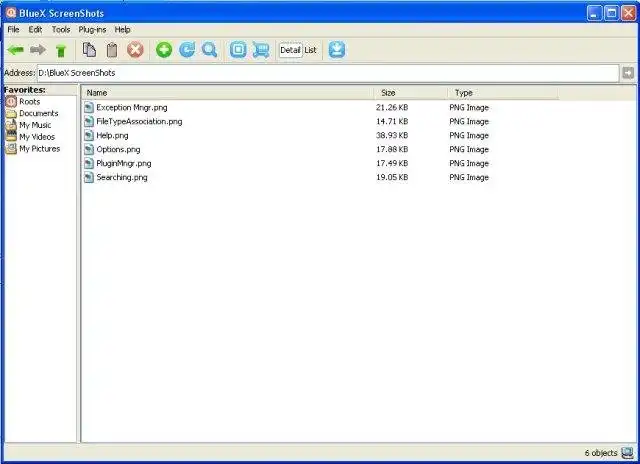Click the Exception Mngr.png file icon
Image resolution: width=640 pixels, height=464 pixels.
pyautogui.click(x=89, y=108)
